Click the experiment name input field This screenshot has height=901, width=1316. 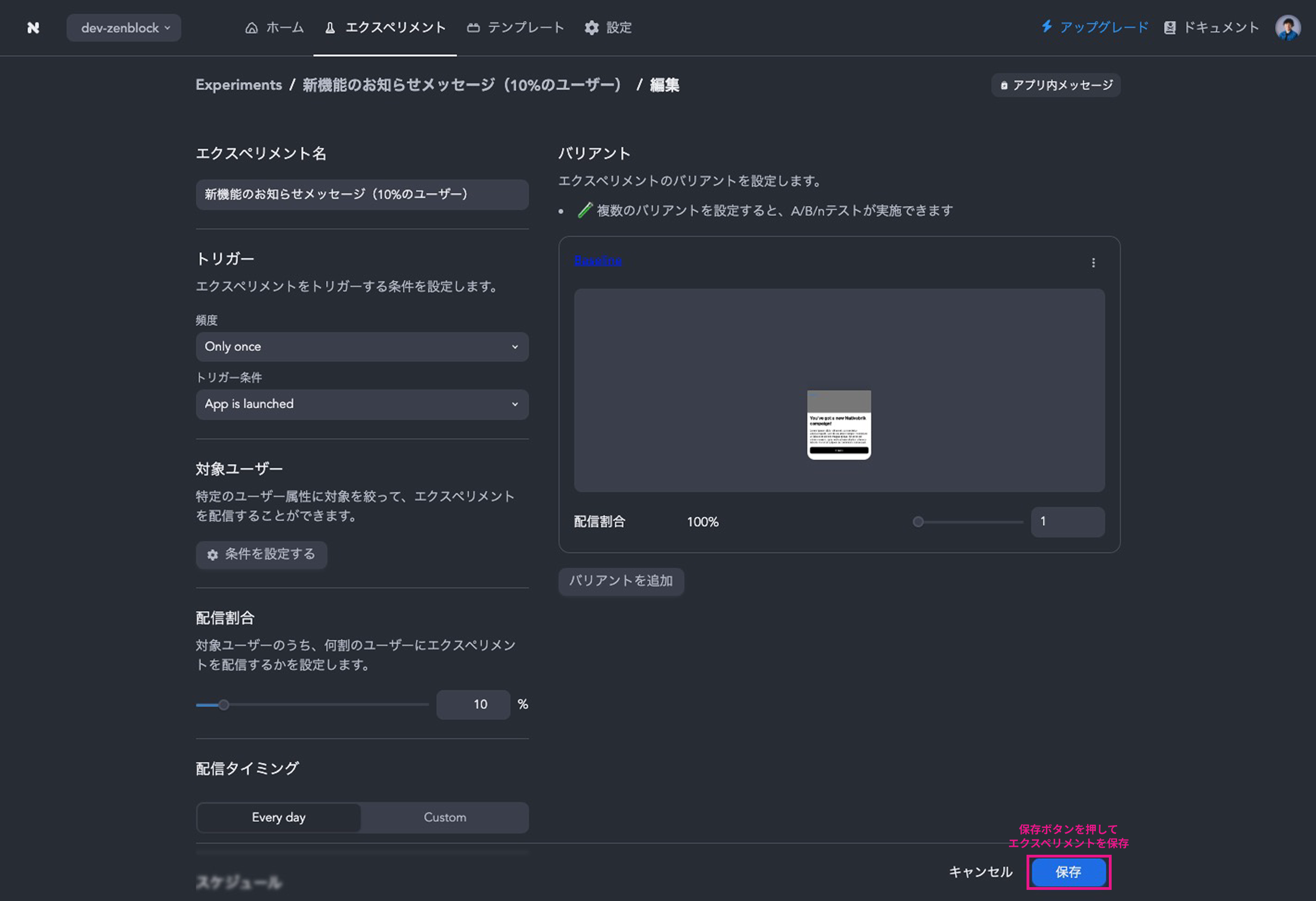tap(362, 195)
